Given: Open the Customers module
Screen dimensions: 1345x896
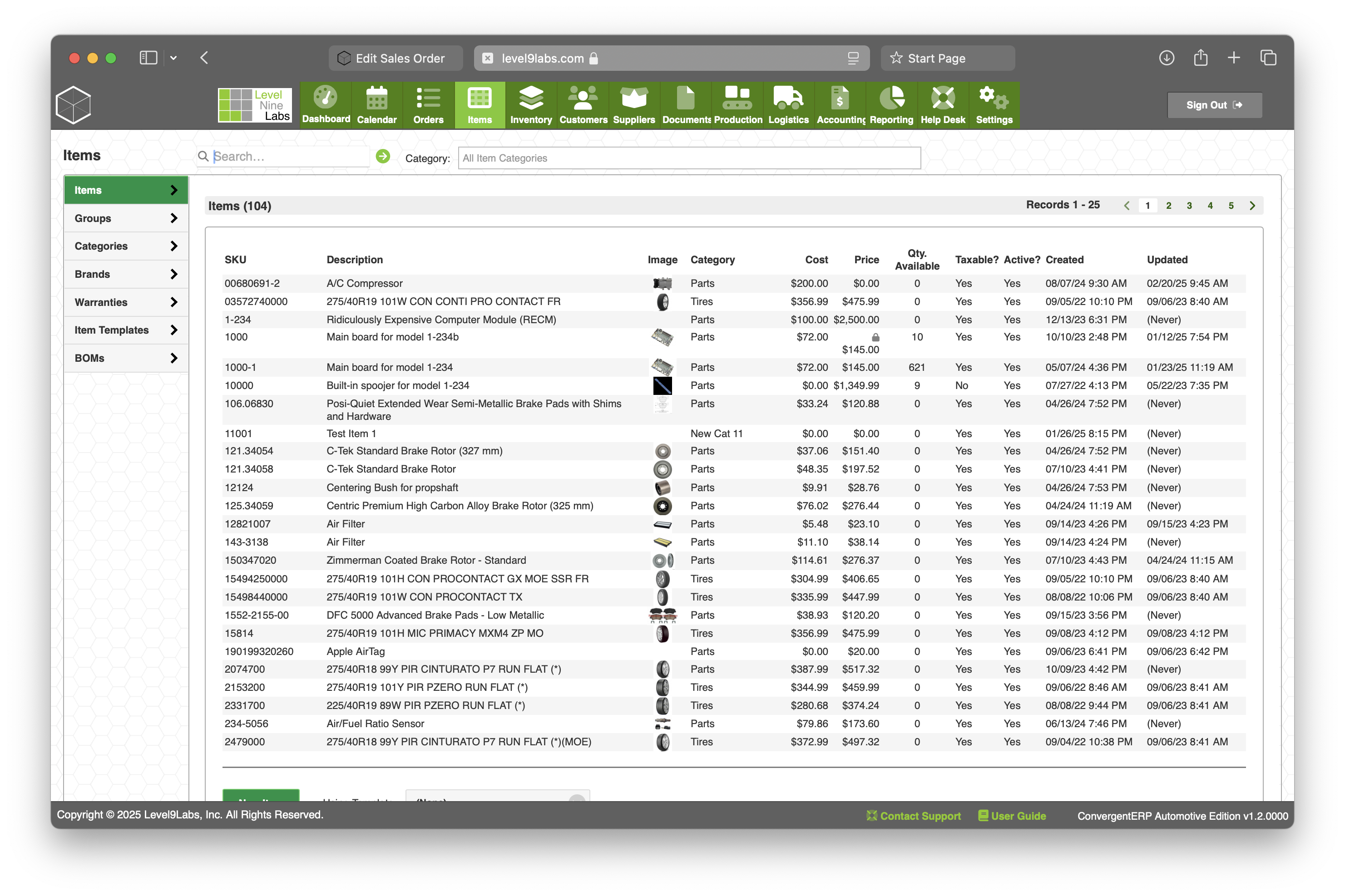Looking at the screenshot, I should click(x=583, y=104).
